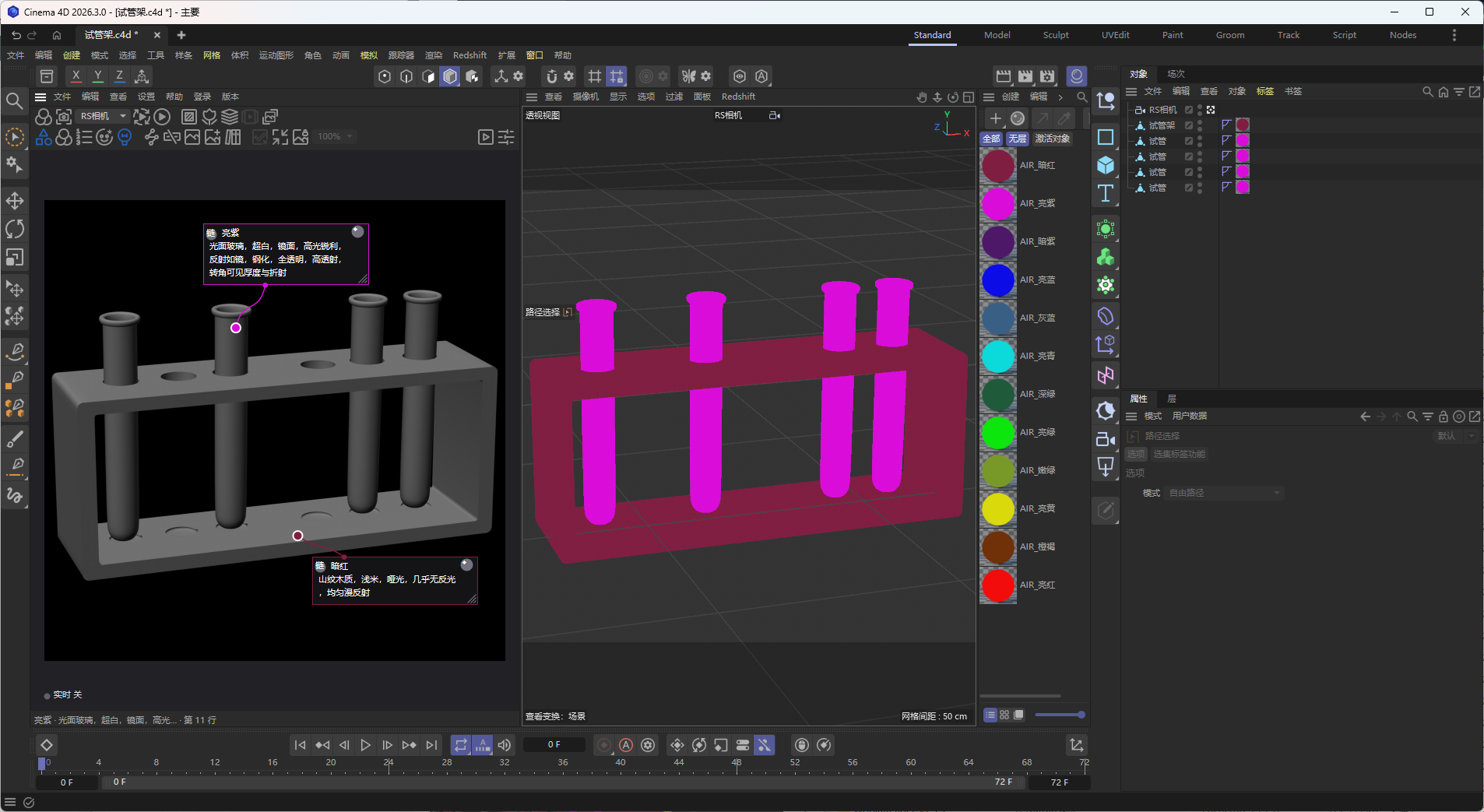This screenshot has height=812, width=1484.
Task: Click the undo arrow icon
Action: tap(16, 35)
